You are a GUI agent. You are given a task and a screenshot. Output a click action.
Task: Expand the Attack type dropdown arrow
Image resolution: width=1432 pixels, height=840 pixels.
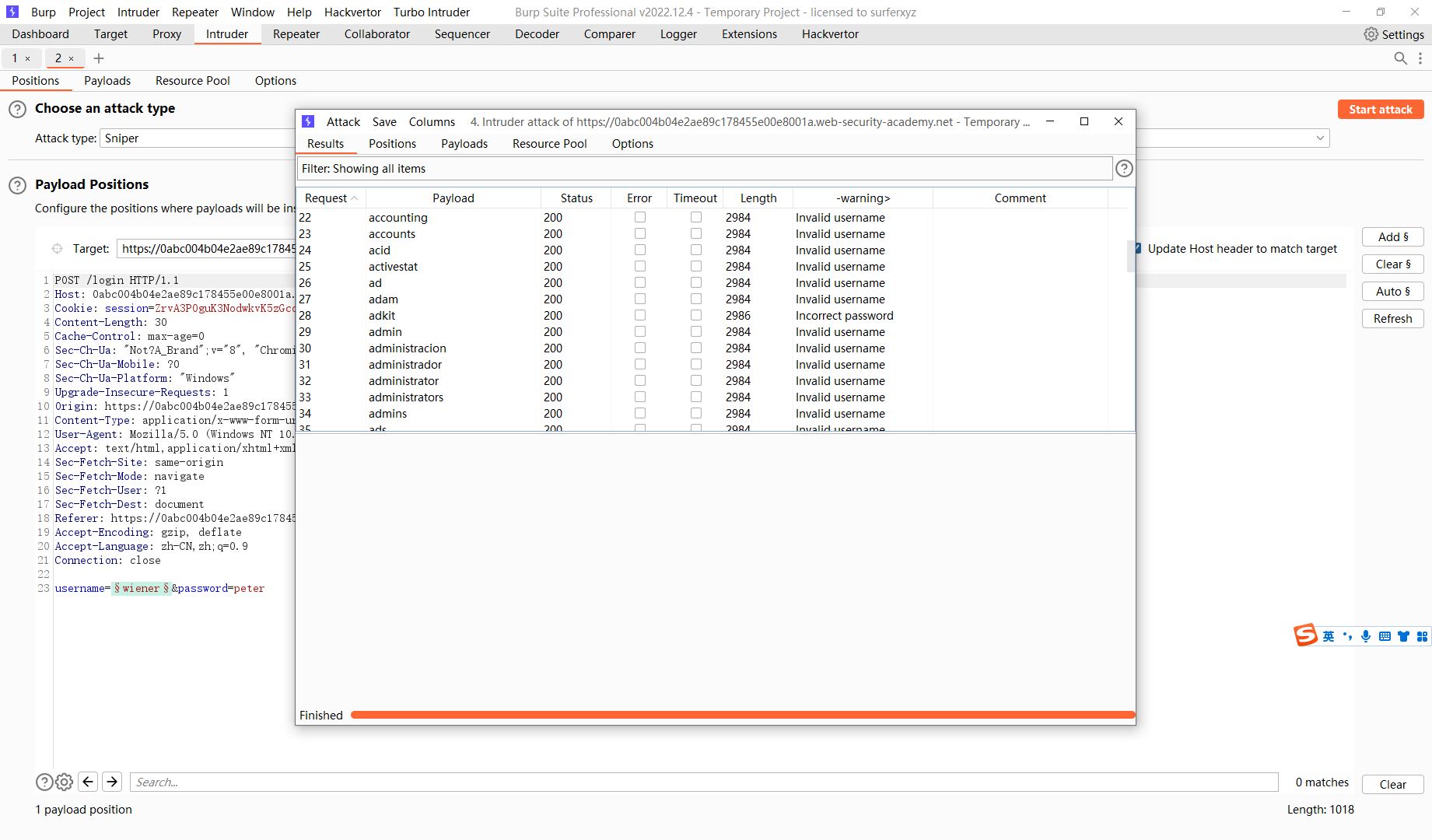(1320, 138)
